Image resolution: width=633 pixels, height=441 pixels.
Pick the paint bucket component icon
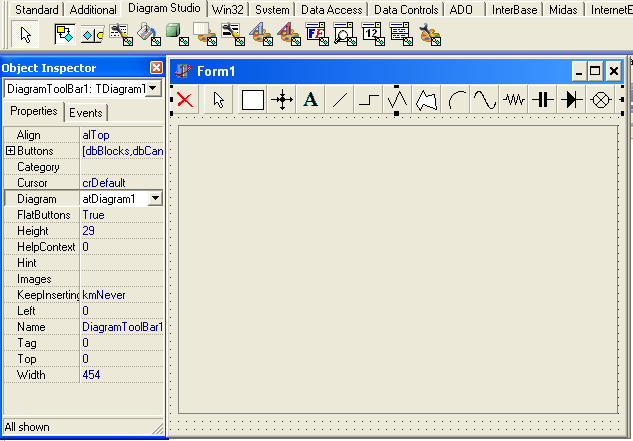(x=149, y=34)
